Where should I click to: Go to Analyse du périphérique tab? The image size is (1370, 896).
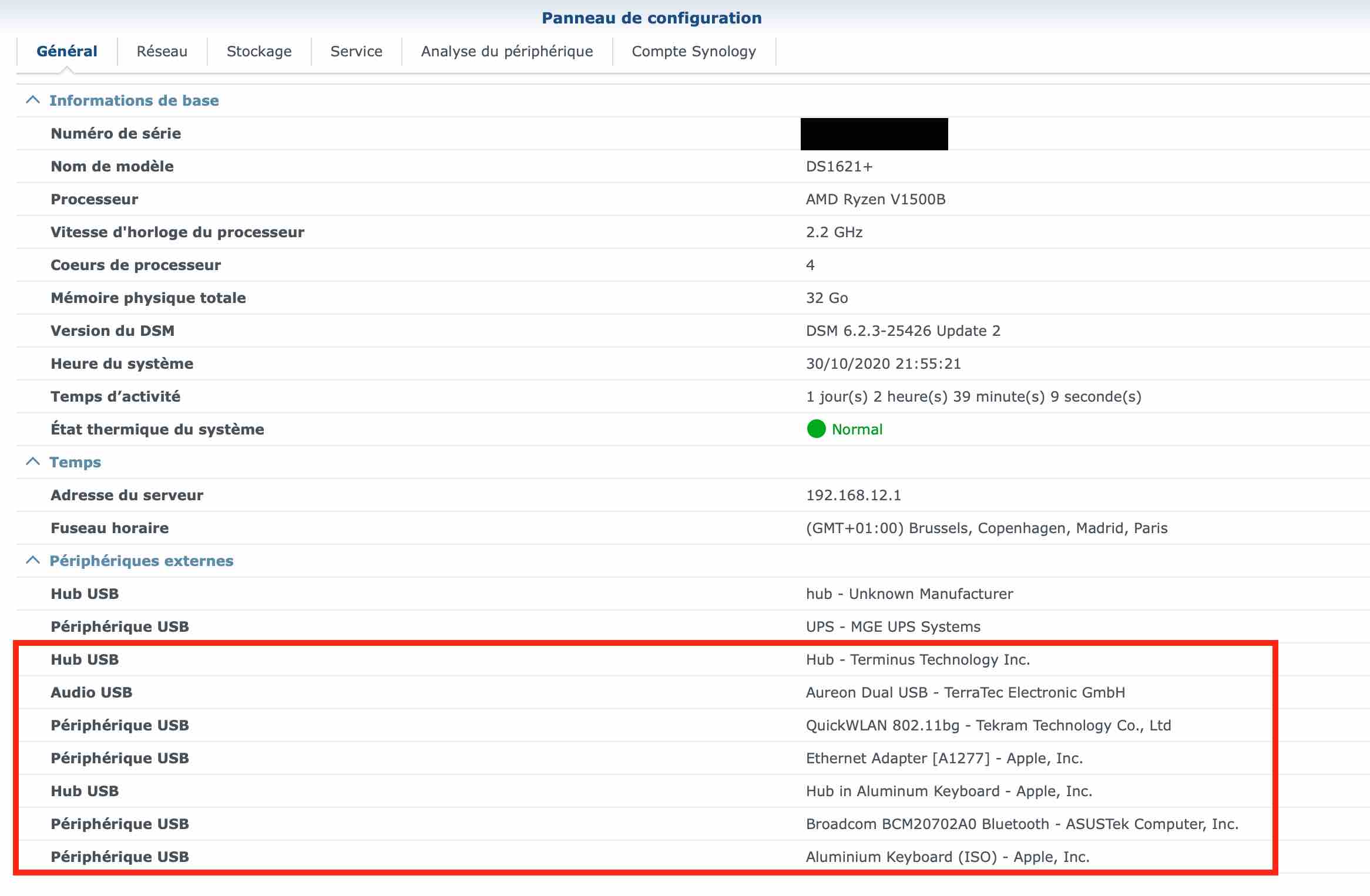point(506,52)
